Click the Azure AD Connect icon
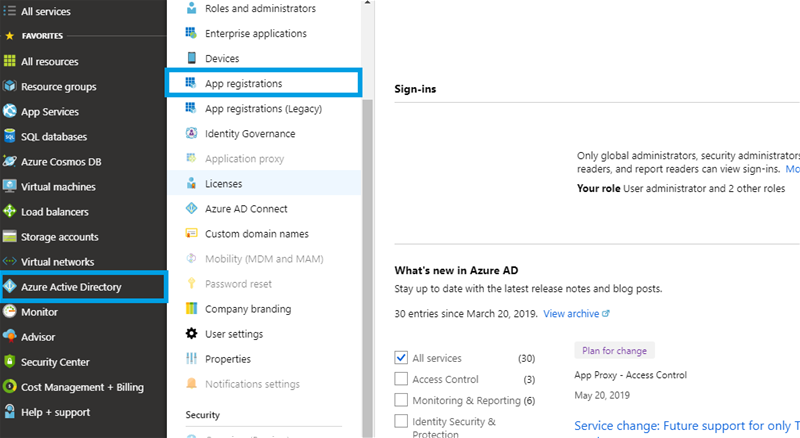This screenshot has width=800, height=438. (191, 209)
